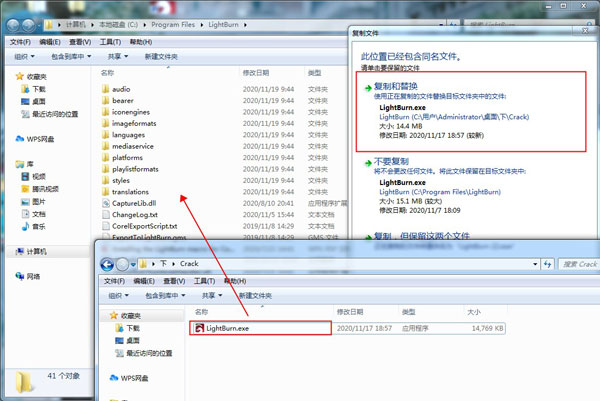Click Forward arrow in Crack folder window
Viewport: 600px width, 401px height.
pyautogui.click(x=122, y=264)
